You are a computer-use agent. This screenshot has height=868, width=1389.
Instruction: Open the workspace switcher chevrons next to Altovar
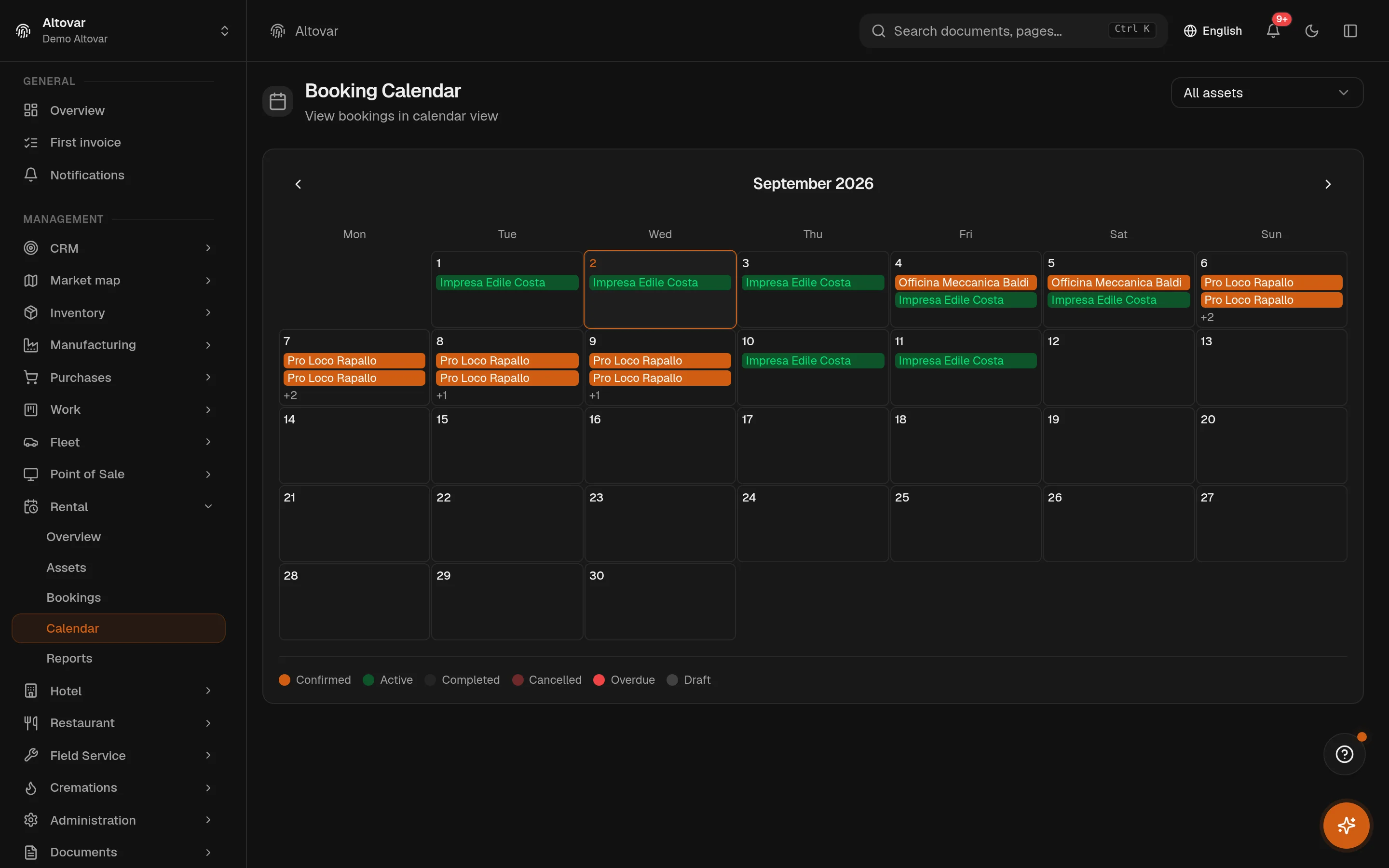tap(224, 31)
